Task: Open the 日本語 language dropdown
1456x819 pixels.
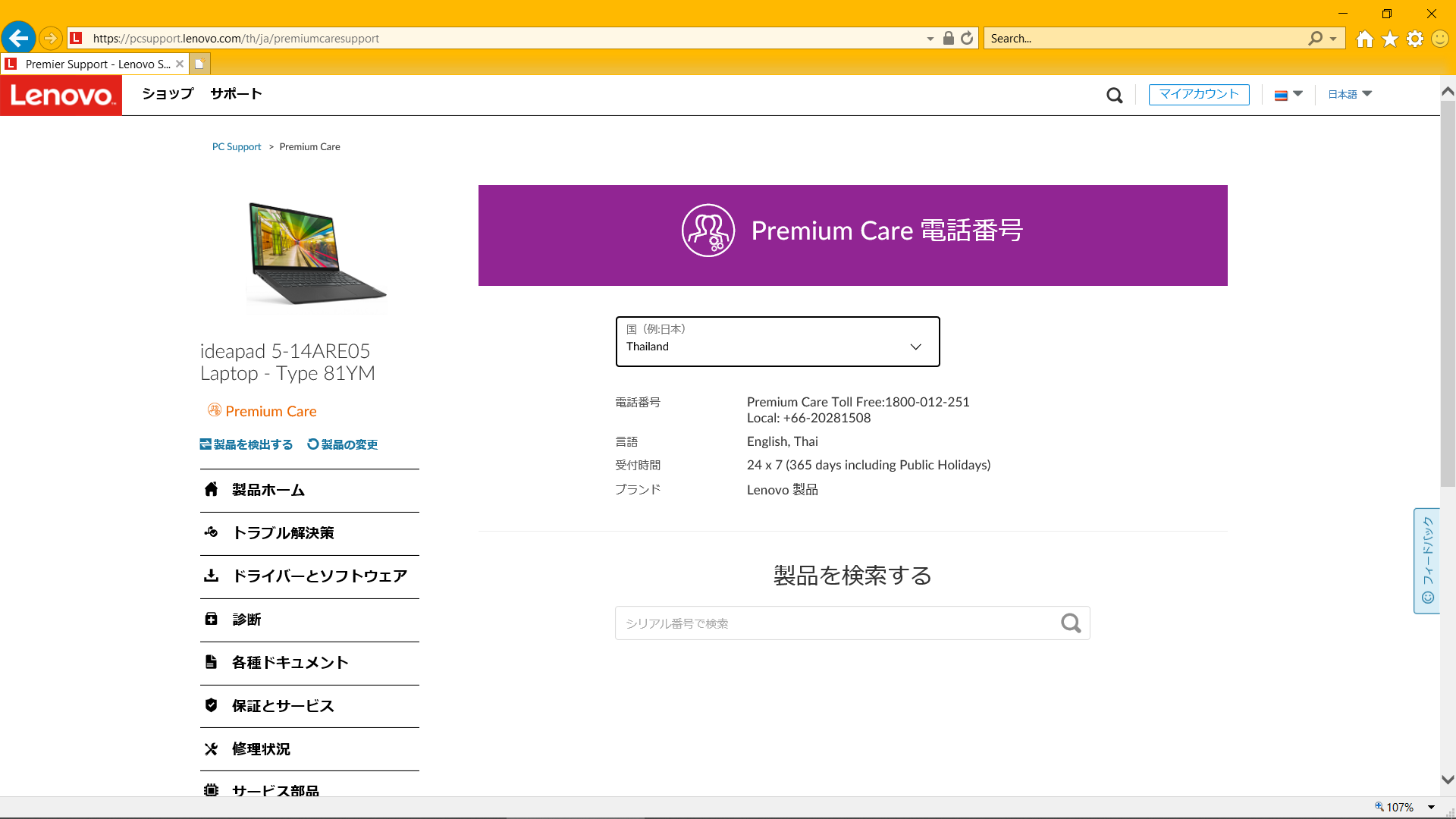Action: (1350, 95)
